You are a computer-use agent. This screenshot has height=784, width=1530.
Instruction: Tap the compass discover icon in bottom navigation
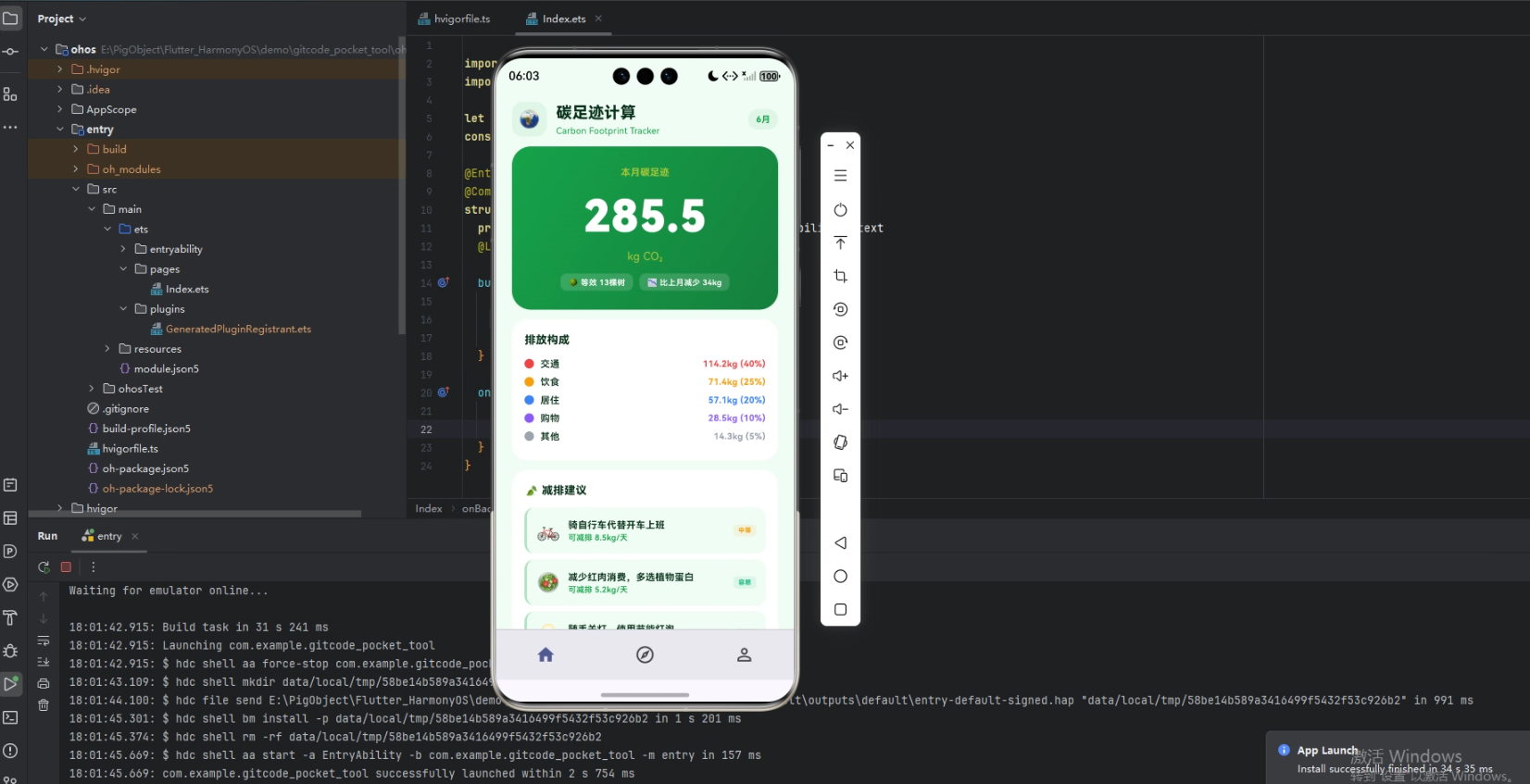646,655
